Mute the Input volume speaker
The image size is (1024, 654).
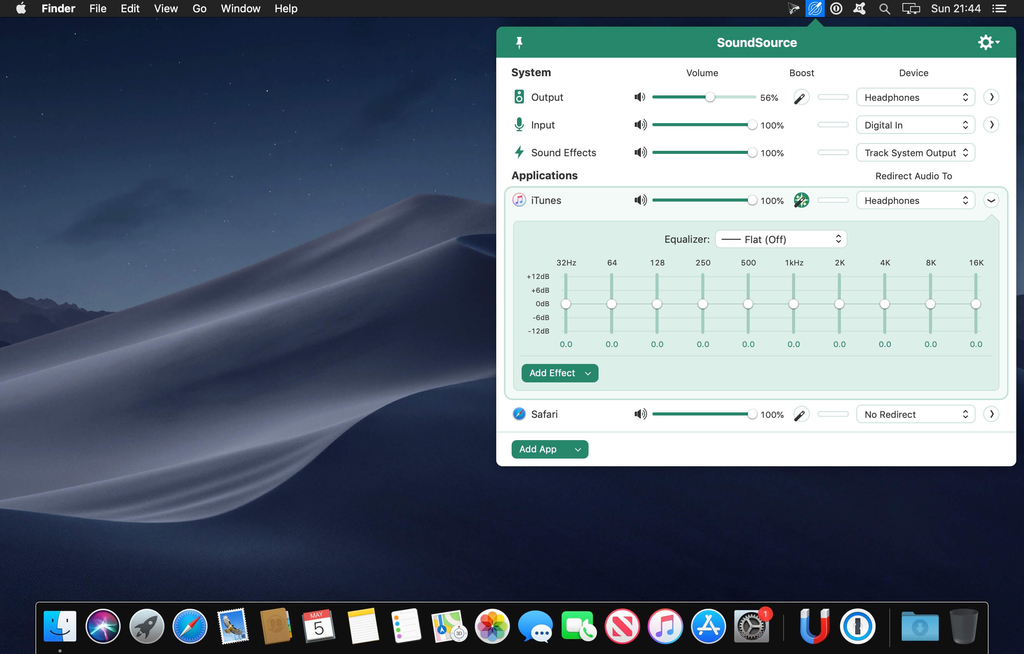[x=640, y=126]
